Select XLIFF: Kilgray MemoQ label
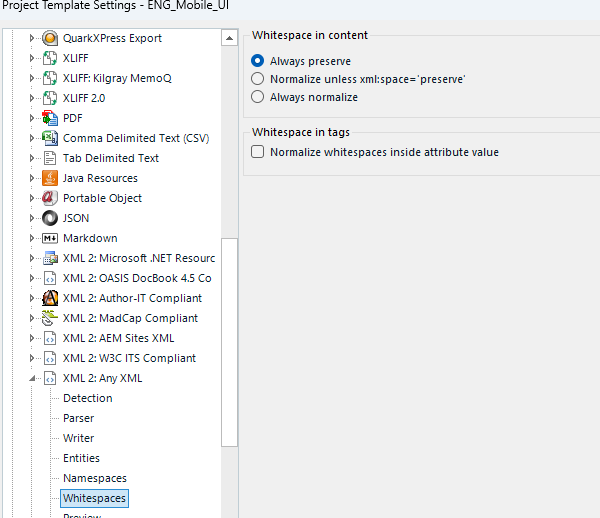Image resolution: width=600 pixels, height=518 pixels. (x=117, y=78)
